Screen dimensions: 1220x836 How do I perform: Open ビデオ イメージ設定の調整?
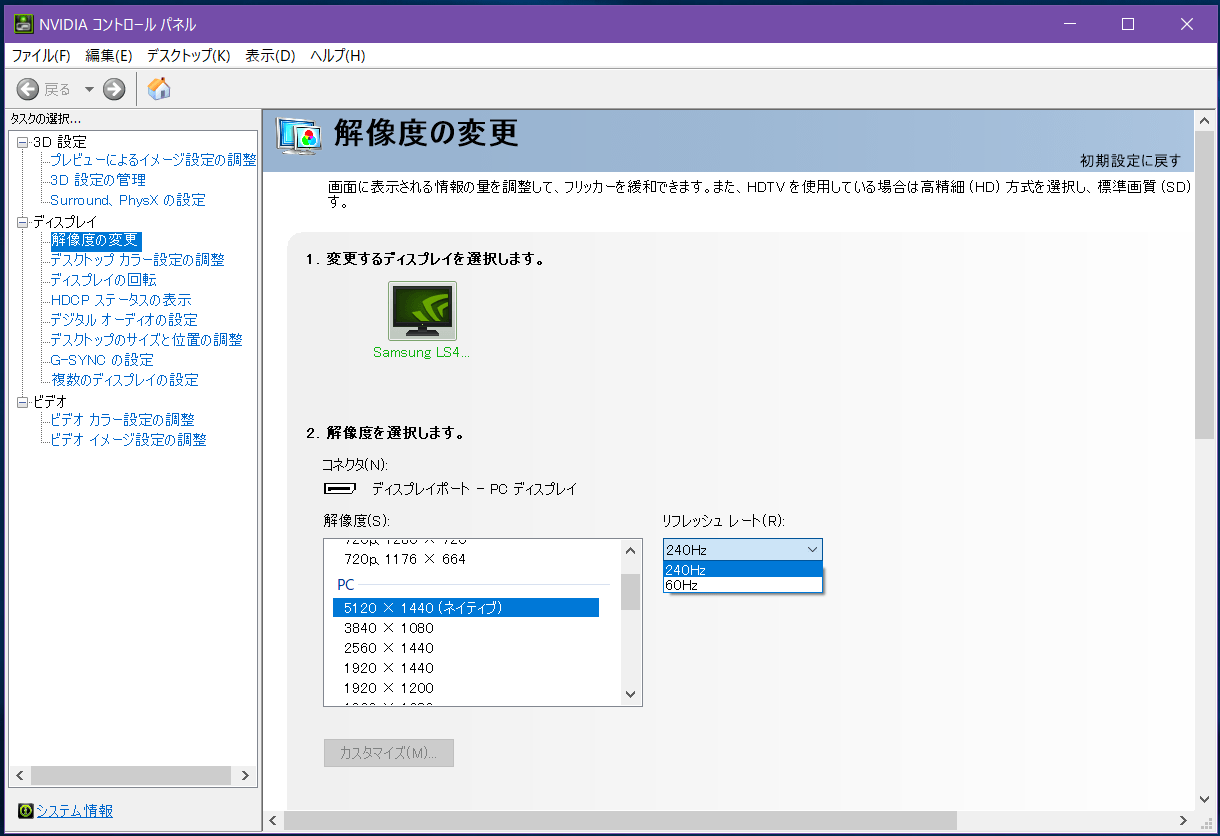coord(129,440)
